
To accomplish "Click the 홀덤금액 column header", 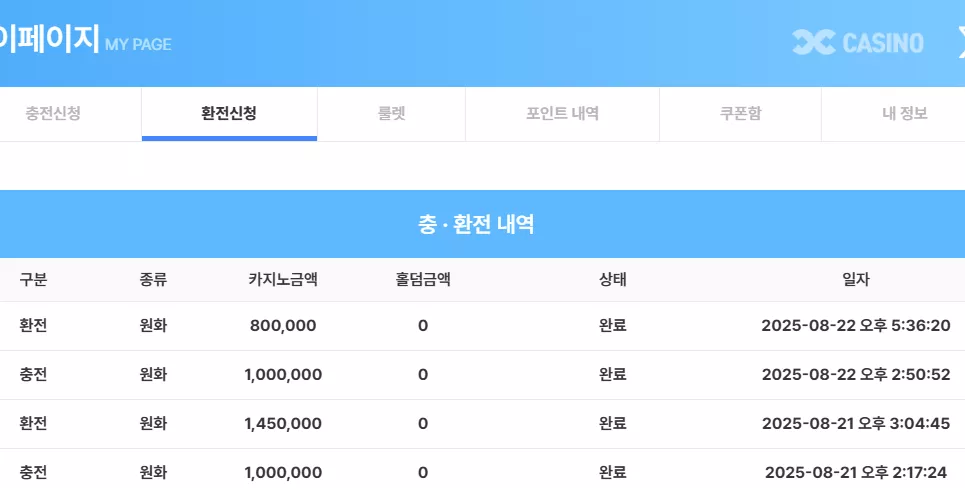I will tap(423, 280).
